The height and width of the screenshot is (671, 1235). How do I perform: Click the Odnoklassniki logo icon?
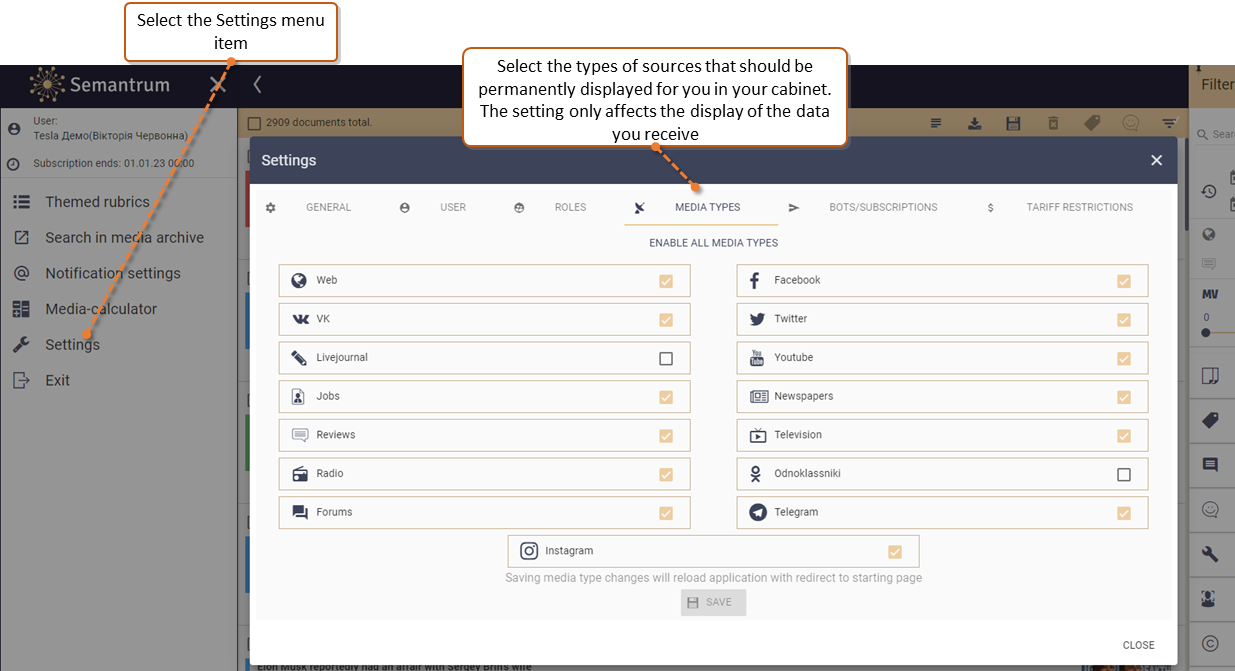pos(756,474)
